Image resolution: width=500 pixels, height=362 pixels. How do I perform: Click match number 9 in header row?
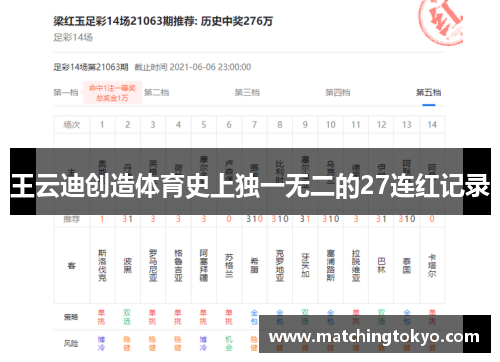305,125
